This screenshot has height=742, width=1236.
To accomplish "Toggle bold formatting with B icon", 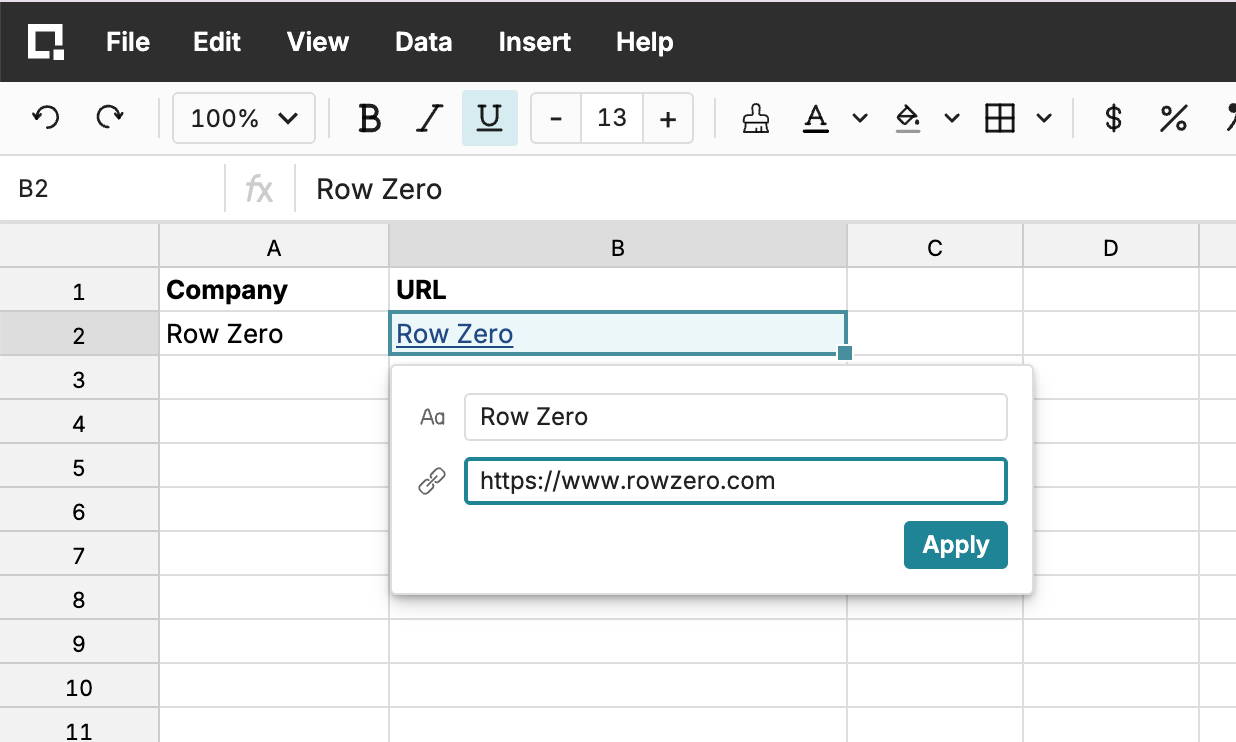I will coord(369,119).
